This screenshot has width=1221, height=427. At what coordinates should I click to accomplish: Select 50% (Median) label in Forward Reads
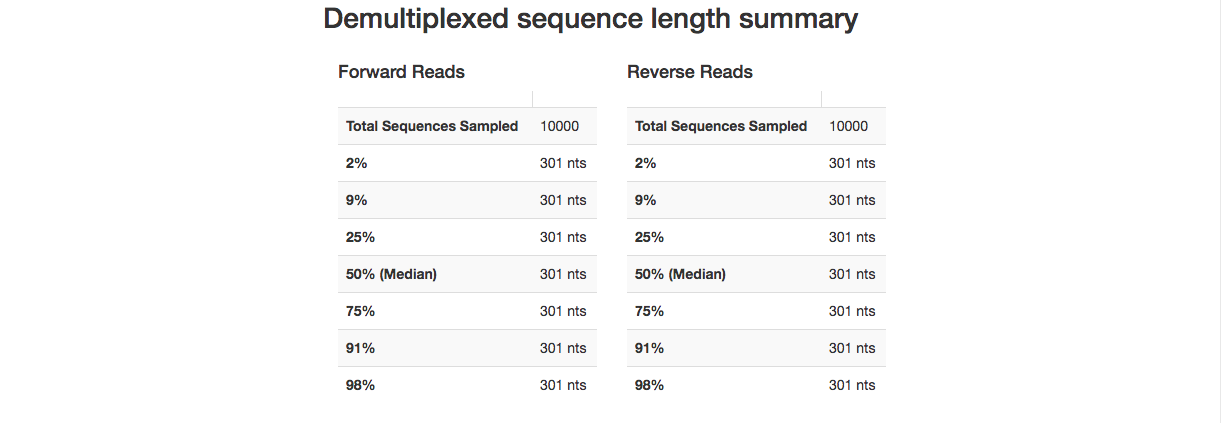pos(391,274)
